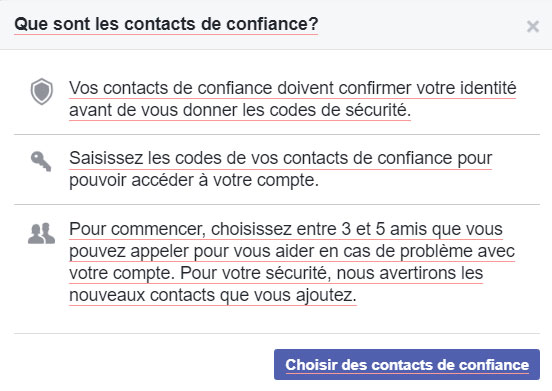Click the word appeler in friends paragraph
The image size is (552, 391).
[164, 251]
